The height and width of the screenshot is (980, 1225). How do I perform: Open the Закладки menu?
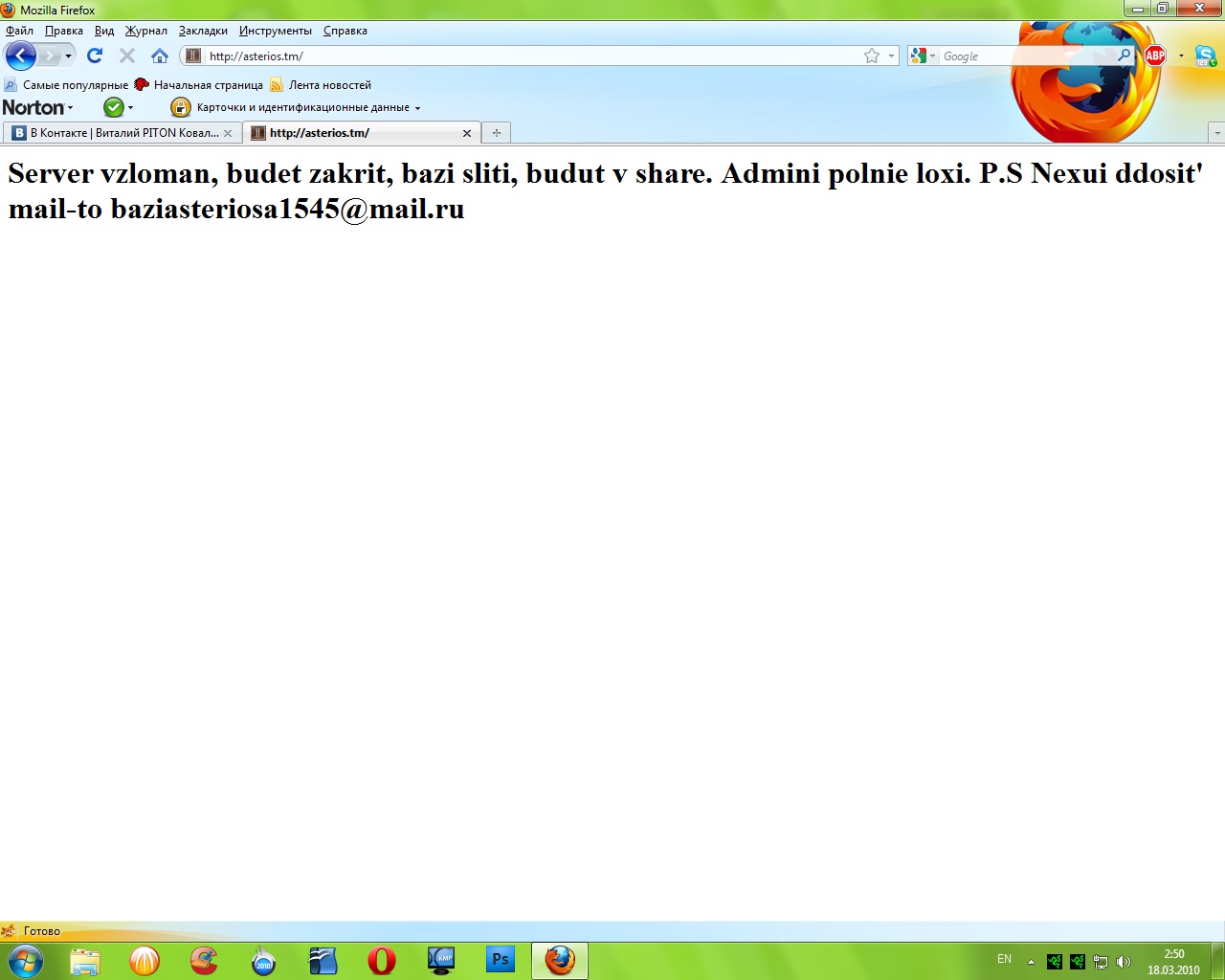pyautogui.click(x=203, y=31)
